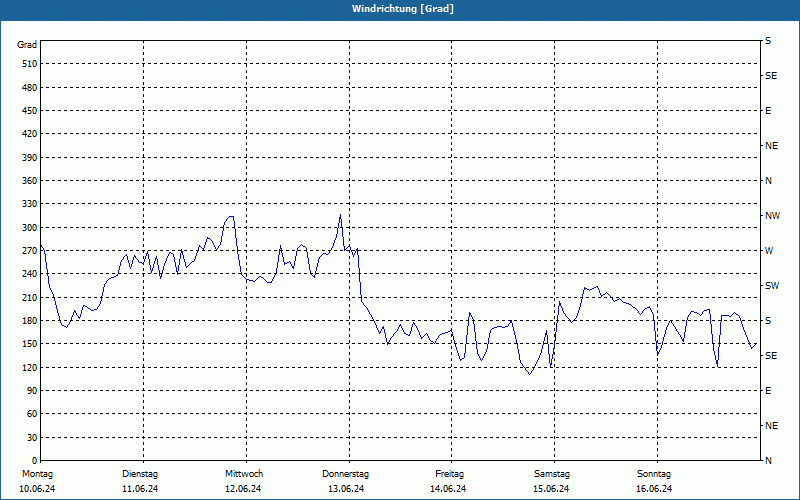Click the 'NW' compass label on right axis

pyautogui.click(x=772, y=216)
